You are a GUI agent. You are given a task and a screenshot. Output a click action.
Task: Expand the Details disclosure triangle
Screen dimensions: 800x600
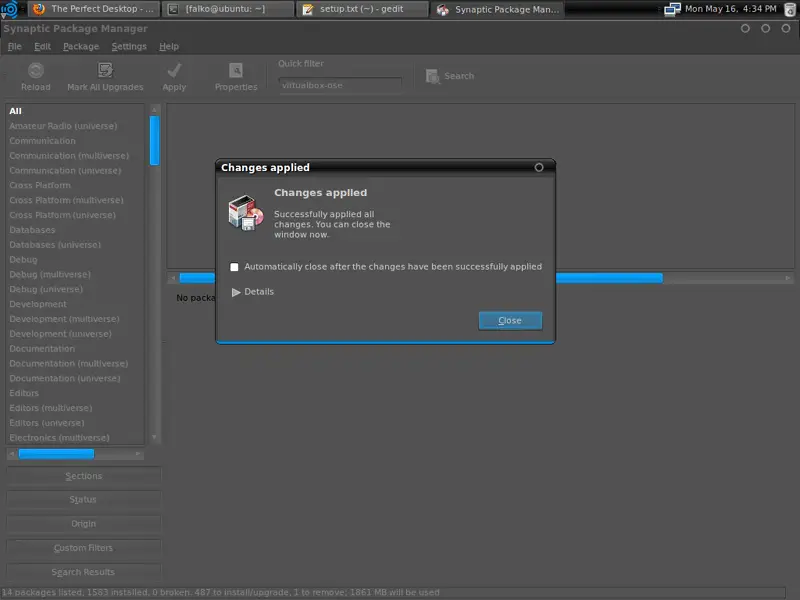[237, 292]
